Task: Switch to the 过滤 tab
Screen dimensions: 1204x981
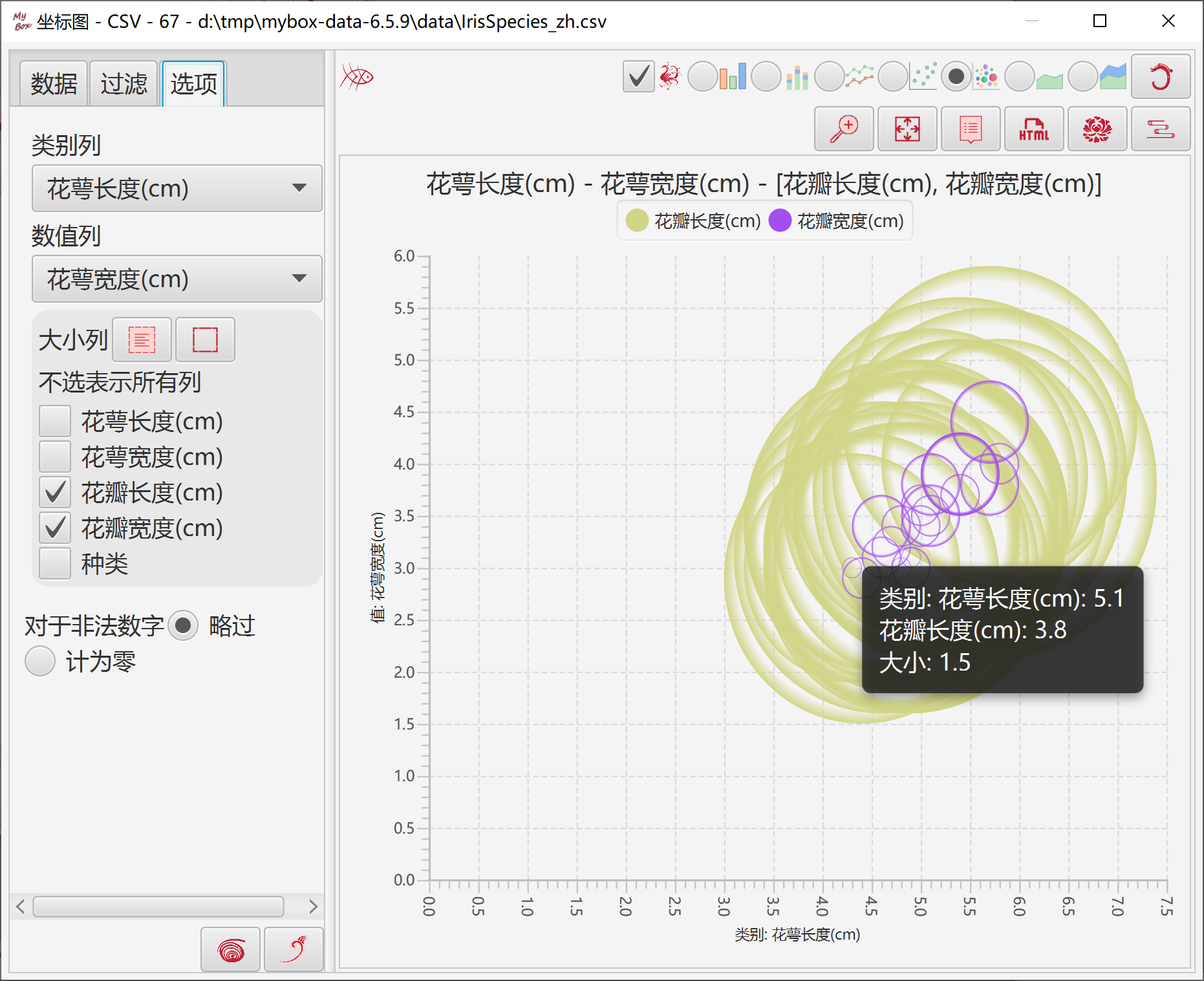Action: [x=124, y=83]
